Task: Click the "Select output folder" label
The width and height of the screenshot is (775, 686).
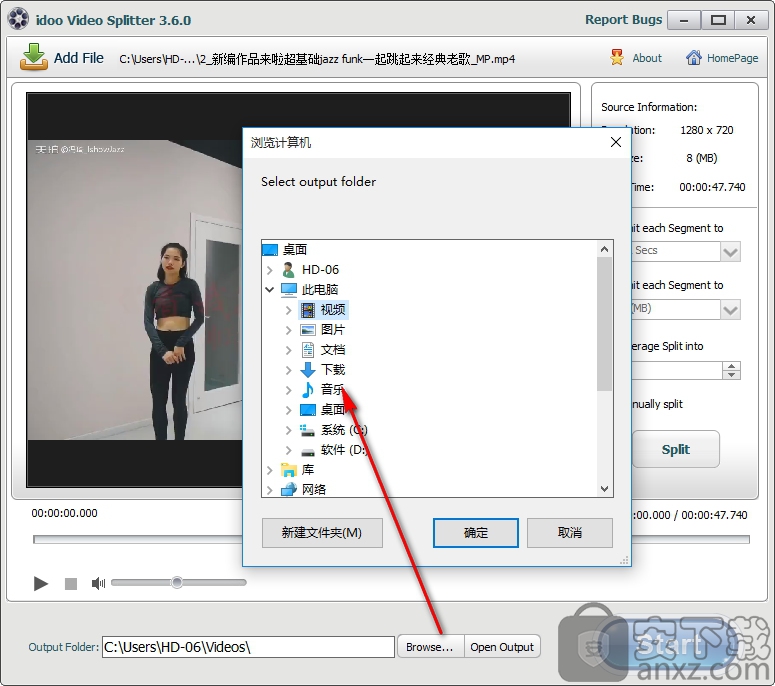Action: tap(318, 182)
